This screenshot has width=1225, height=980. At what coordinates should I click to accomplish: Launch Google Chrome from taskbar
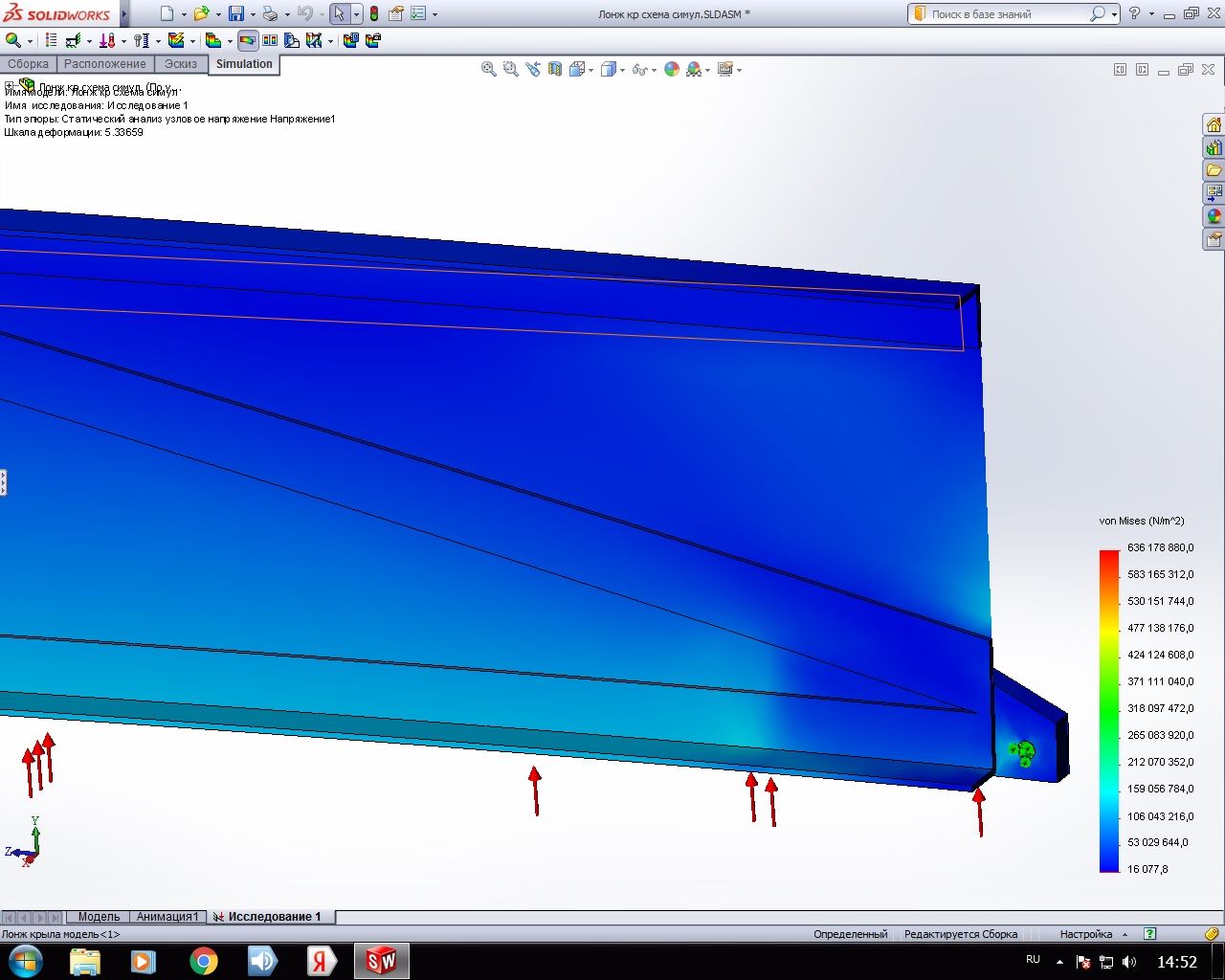click(203, 961)
